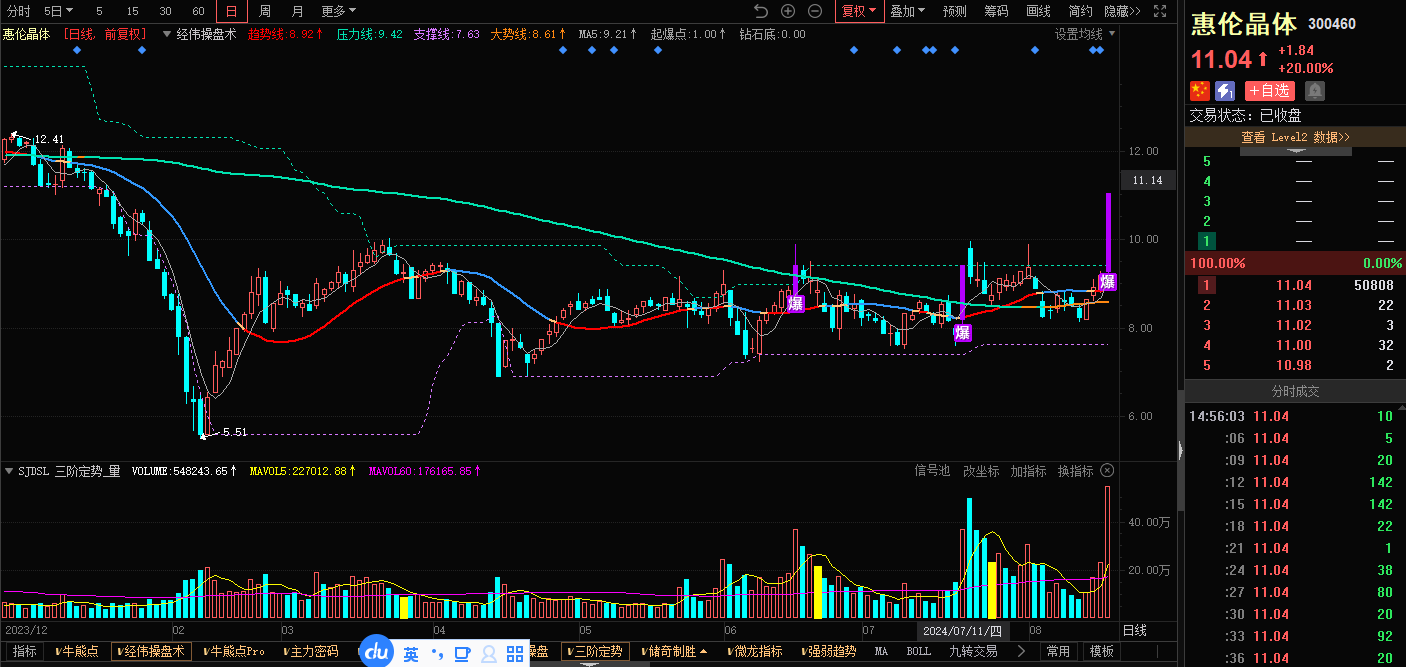Zoom in chart with plus circle icon
This screenshot has height=667, width=1406.
pyautogui.click(x=788, y=11)
